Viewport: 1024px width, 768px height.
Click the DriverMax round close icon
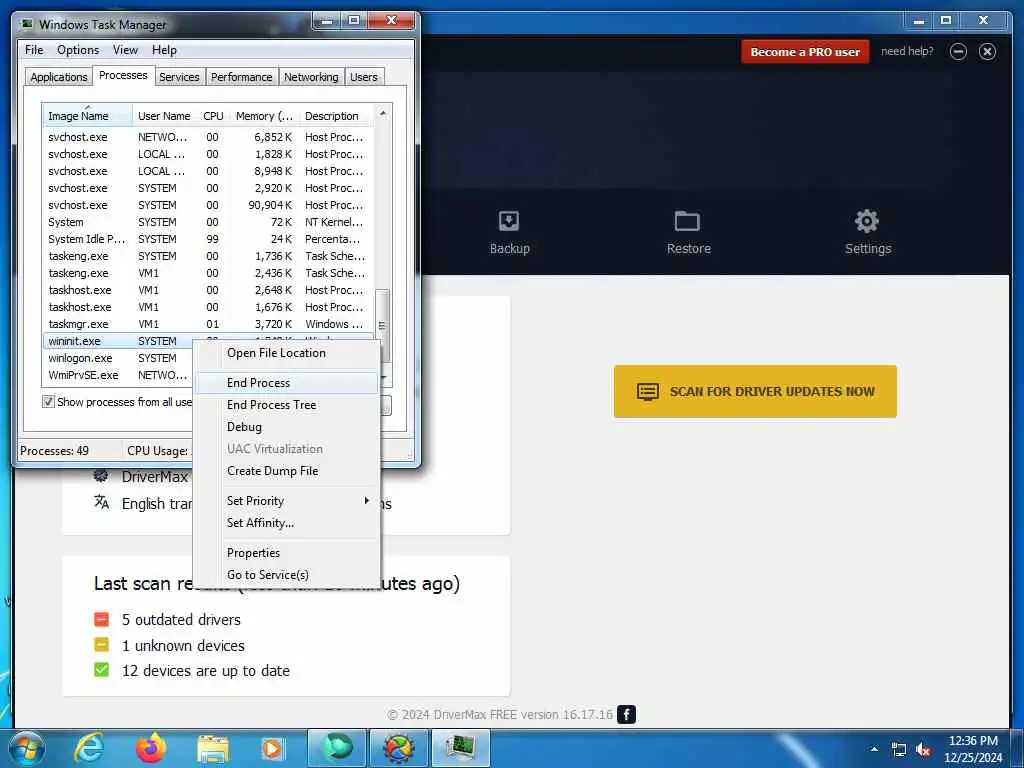pos(987,52)
